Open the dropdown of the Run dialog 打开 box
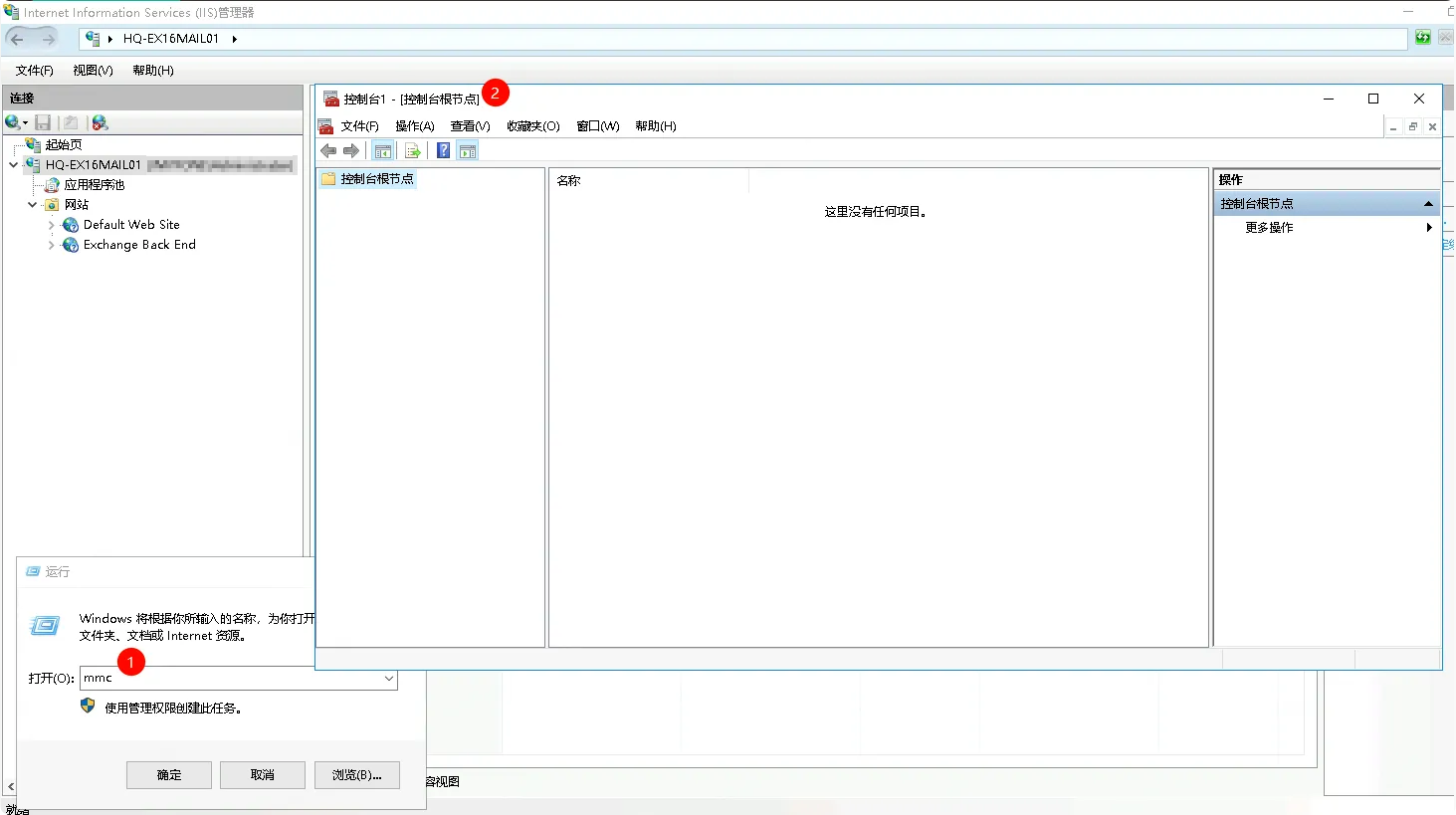 coord(388,679)
